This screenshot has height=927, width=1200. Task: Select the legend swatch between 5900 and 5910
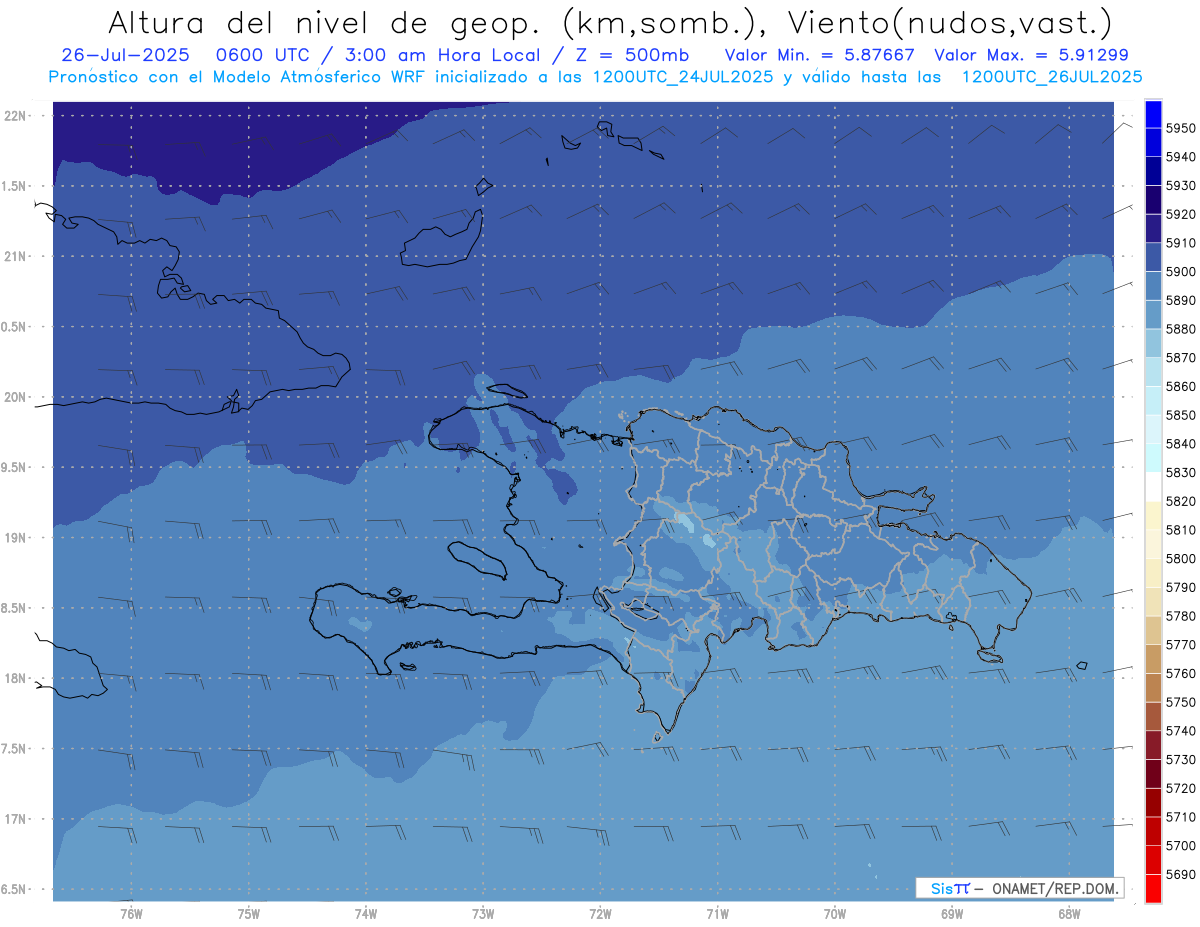[x=1153, y=257]
